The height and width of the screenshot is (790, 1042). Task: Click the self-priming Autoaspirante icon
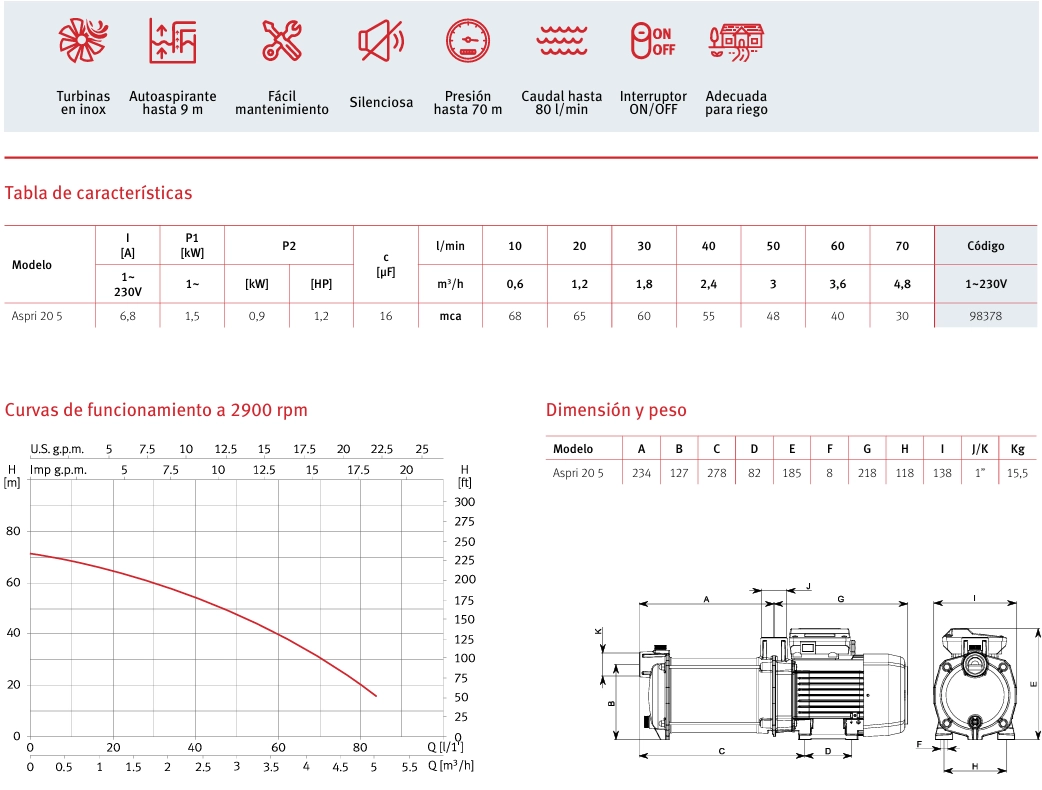[x=173, y=41]
